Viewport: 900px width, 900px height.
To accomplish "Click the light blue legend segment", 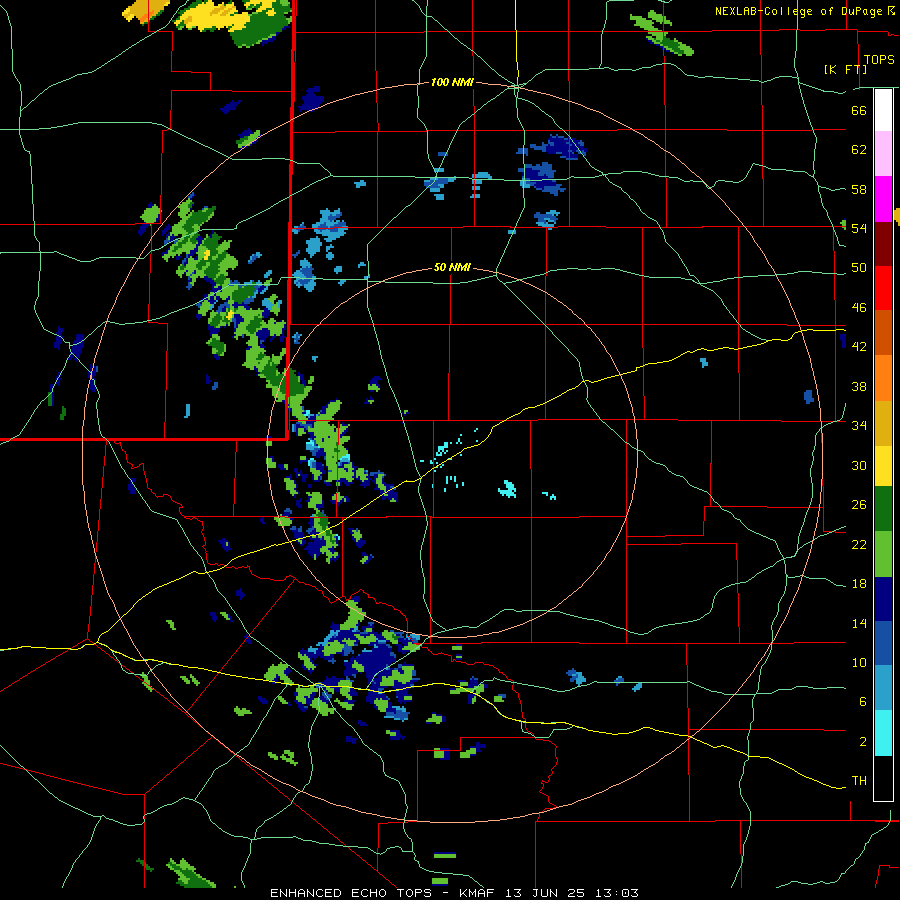I will click(883, 688).
